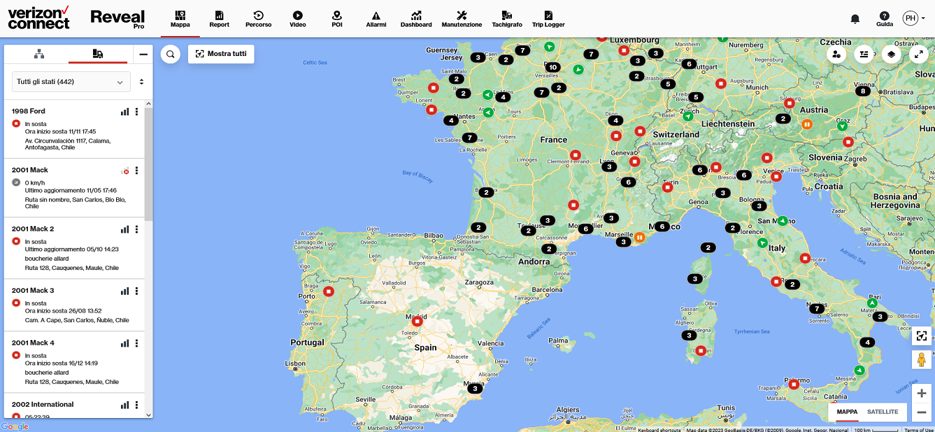
Task: Open the Guida help icon
Action: tap(884, 19)
